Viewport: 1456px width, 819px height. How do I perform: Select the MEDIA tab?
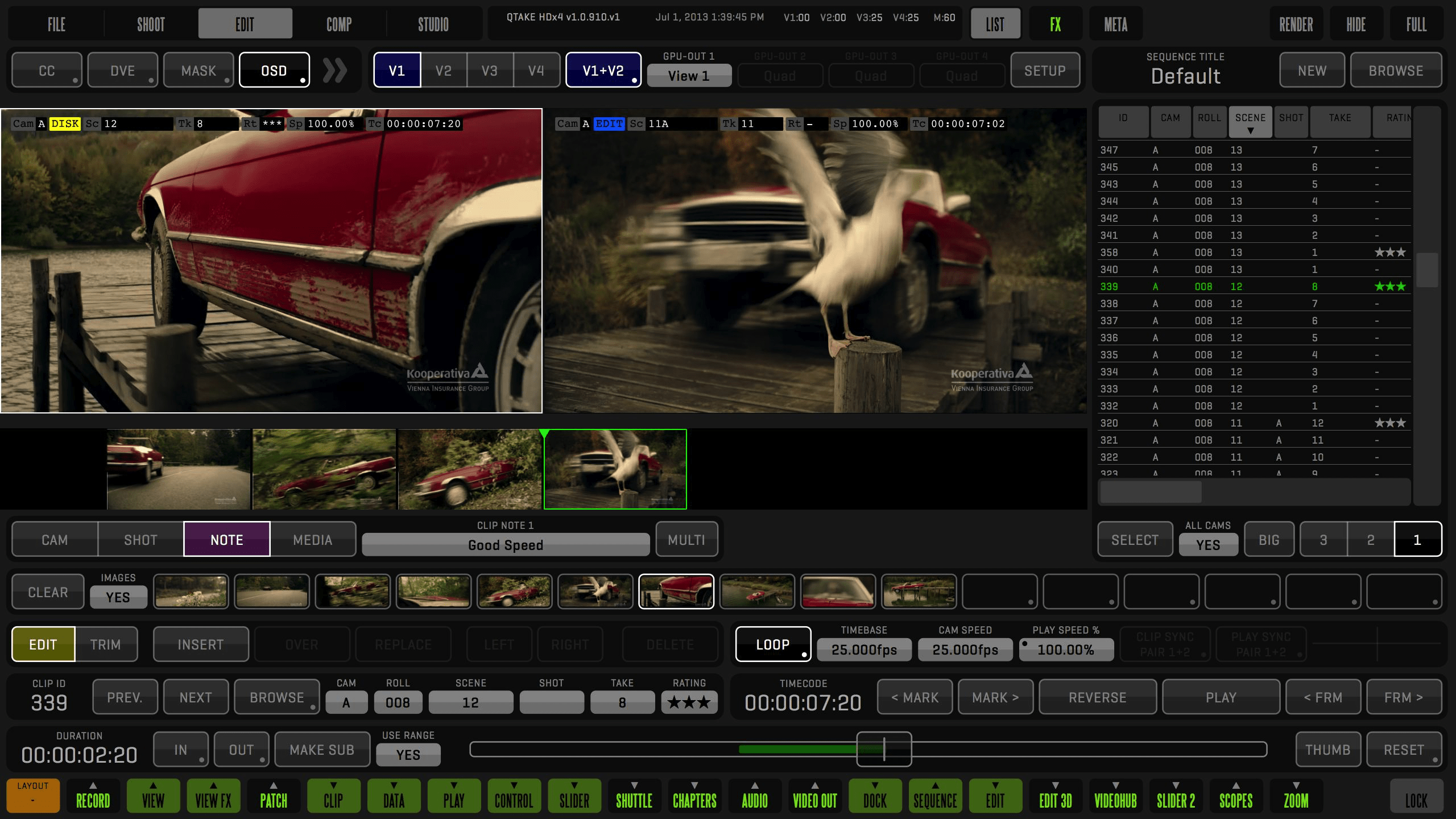pyautogui.click(x=312, y=540)
